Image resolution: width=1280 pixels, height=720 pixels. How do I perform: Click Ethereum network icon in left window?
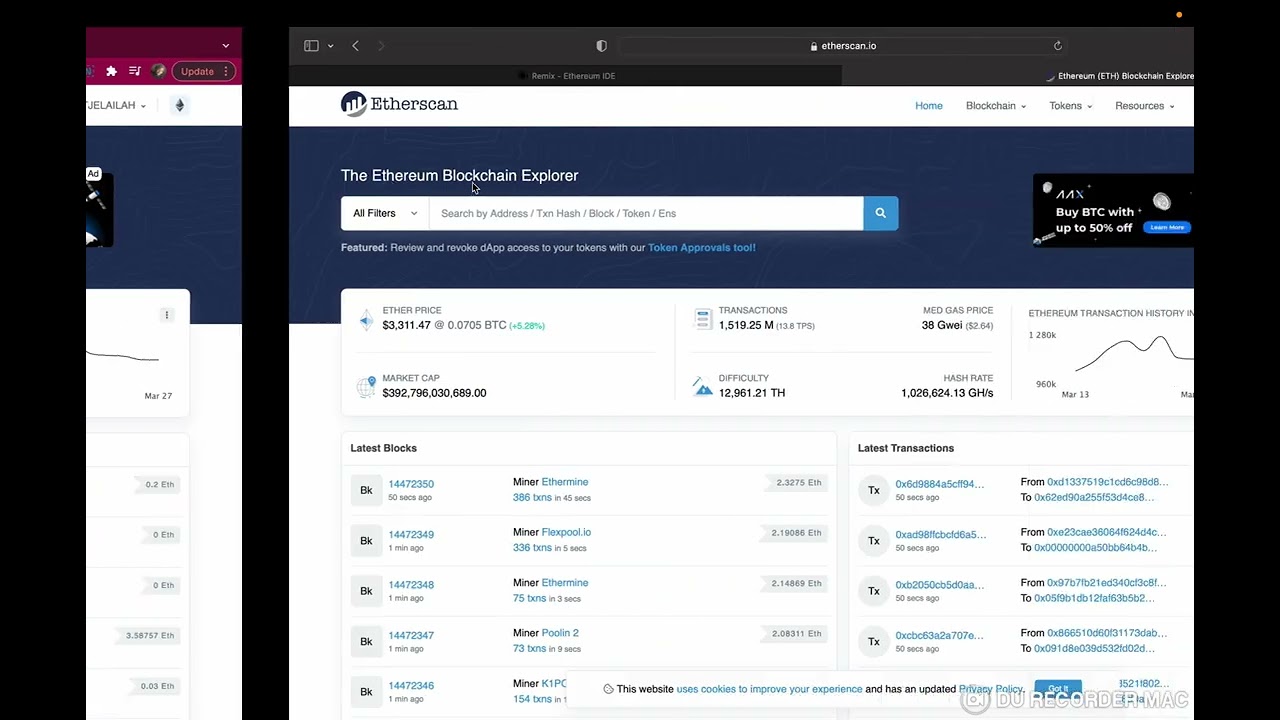pos(179,105)
